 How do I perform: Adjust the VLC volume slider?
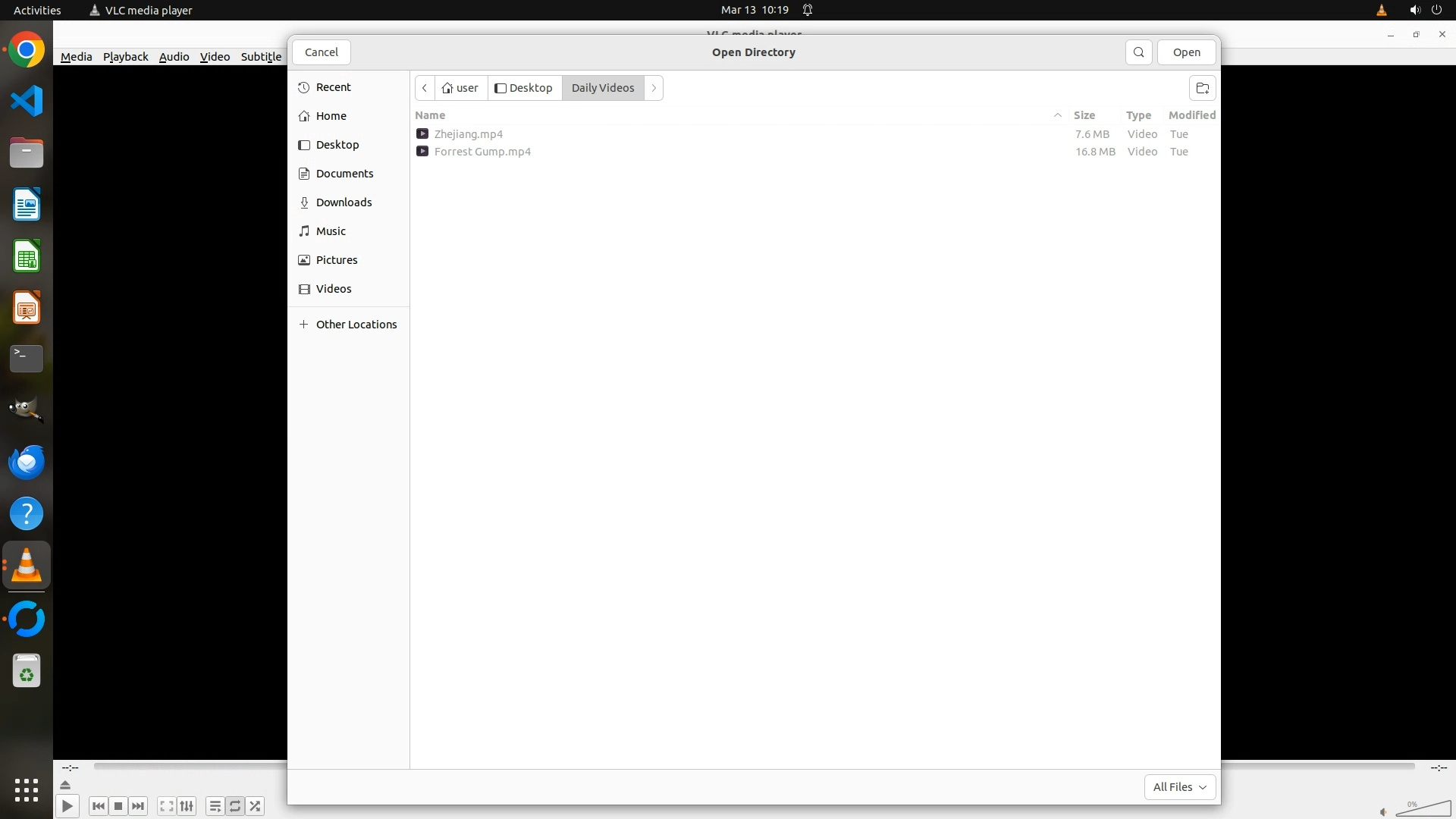click(1423, 809)
